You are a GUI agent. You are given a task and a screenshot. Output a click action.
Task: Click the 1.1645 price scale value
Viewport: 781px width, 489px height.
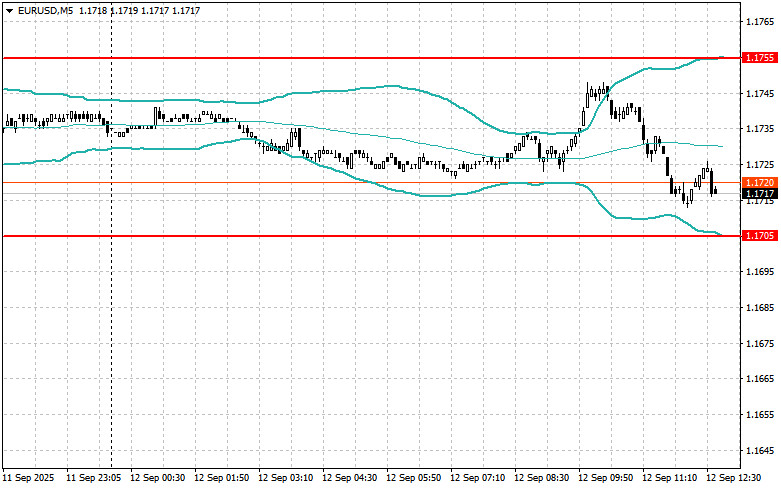click(760, 450)
